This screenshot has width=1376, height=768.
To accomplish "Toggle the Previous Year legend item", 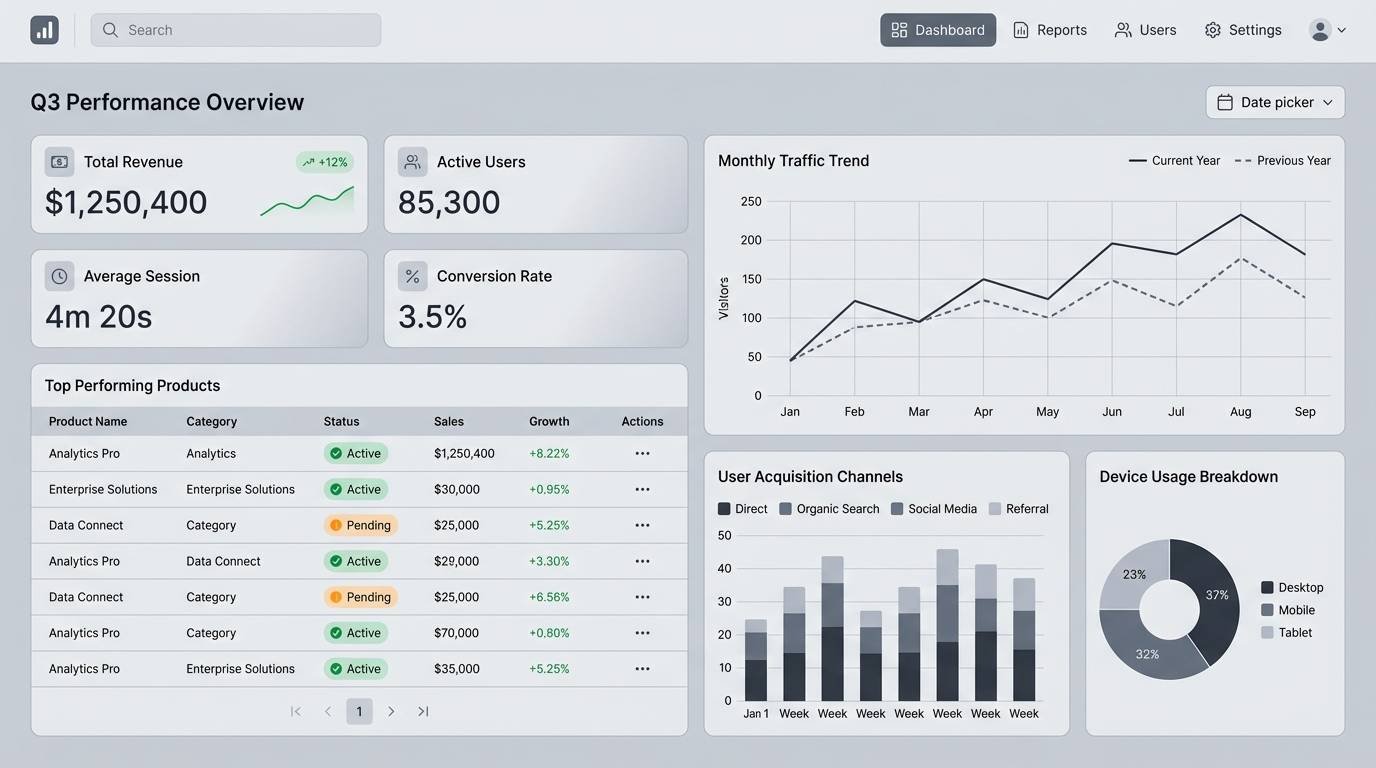I will (1284, 160).
